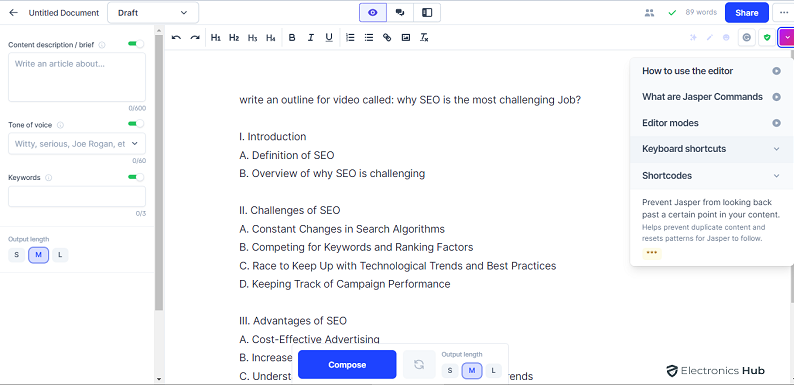Collapse the purple help dropdown button

786,37
